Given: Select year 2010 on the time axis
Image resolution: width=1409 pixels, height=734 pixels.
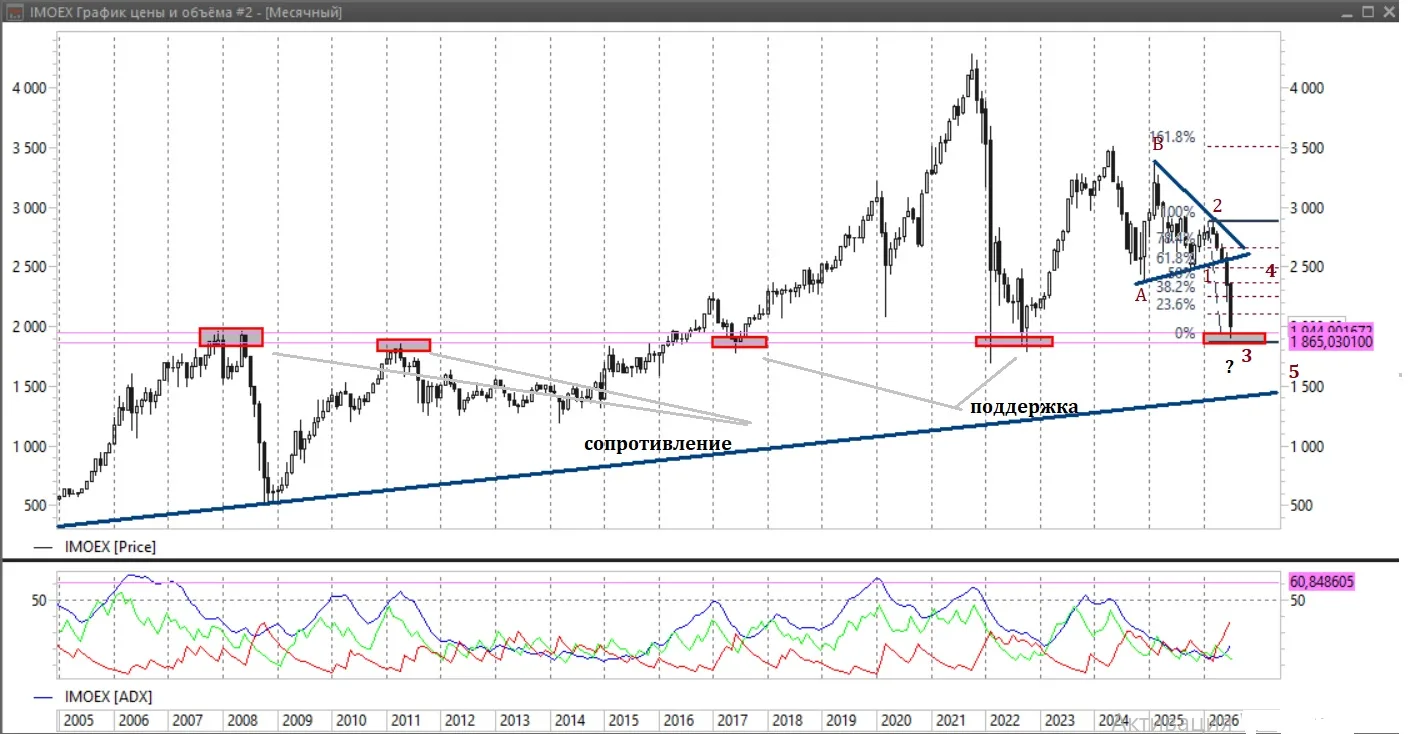Looking at the screenshot, I should (x=351, y=720).
